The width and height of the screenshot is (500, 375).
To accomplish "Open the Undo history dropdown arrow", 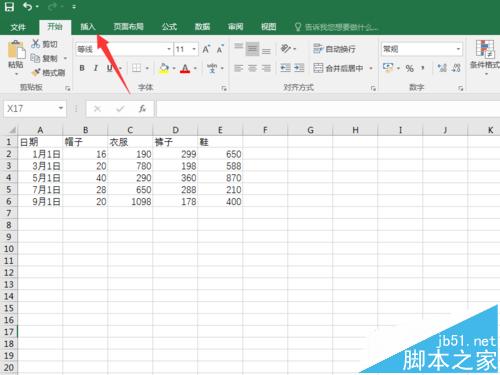I will [x=37, y=7].
